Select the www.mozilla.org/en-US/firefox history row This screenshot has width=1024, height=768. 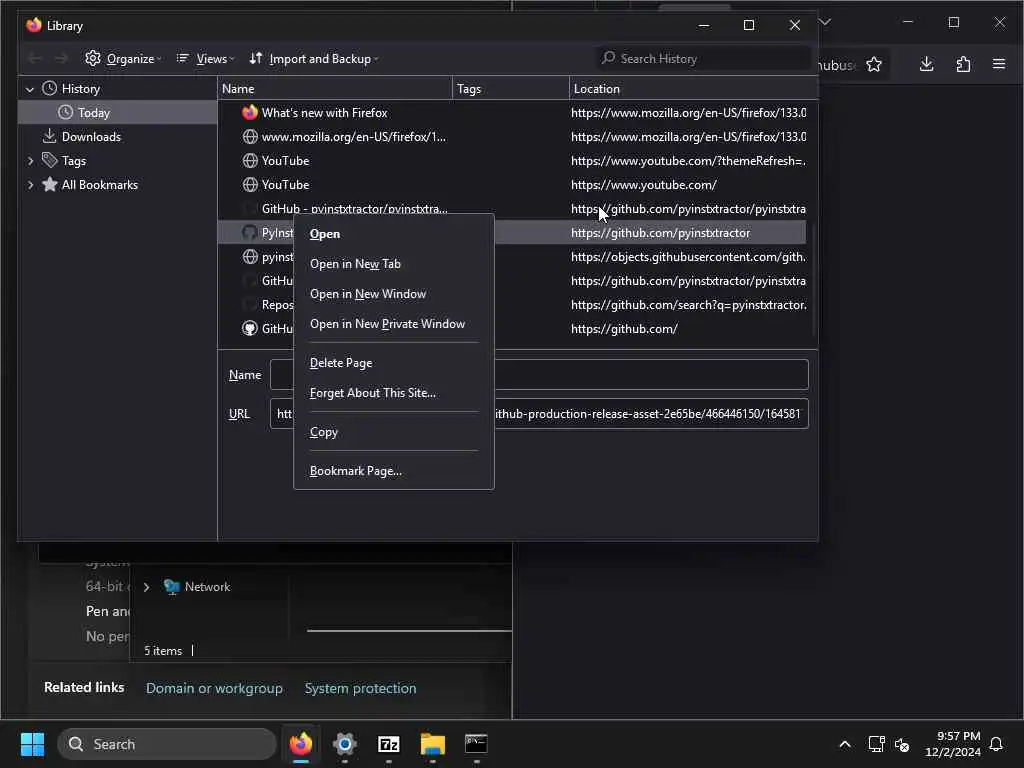(x=512, y=137)
